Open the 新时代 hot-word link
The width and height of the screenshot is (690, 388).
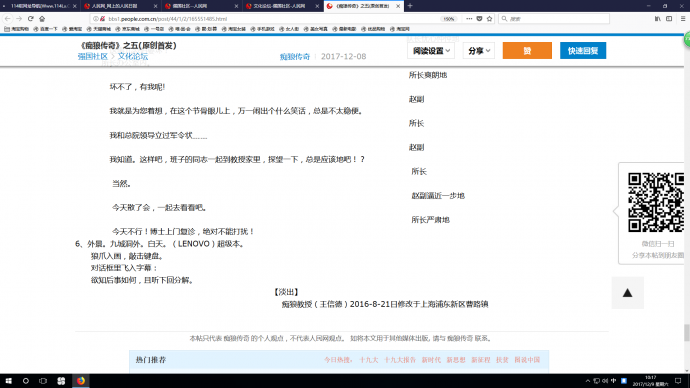coord(431,360)
